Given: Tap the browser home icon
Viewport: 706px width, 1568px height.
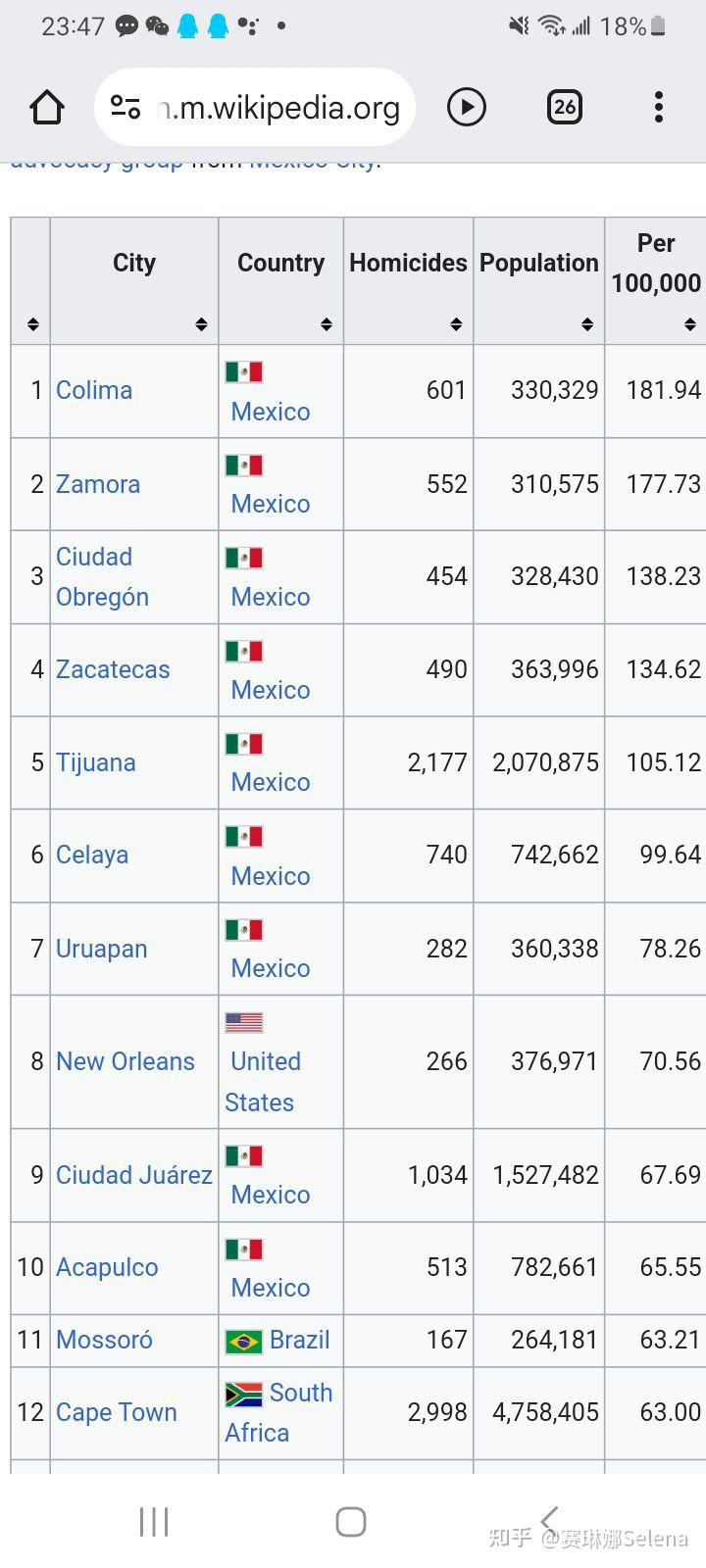Looking at the screenshot, I should click(47, 107).
